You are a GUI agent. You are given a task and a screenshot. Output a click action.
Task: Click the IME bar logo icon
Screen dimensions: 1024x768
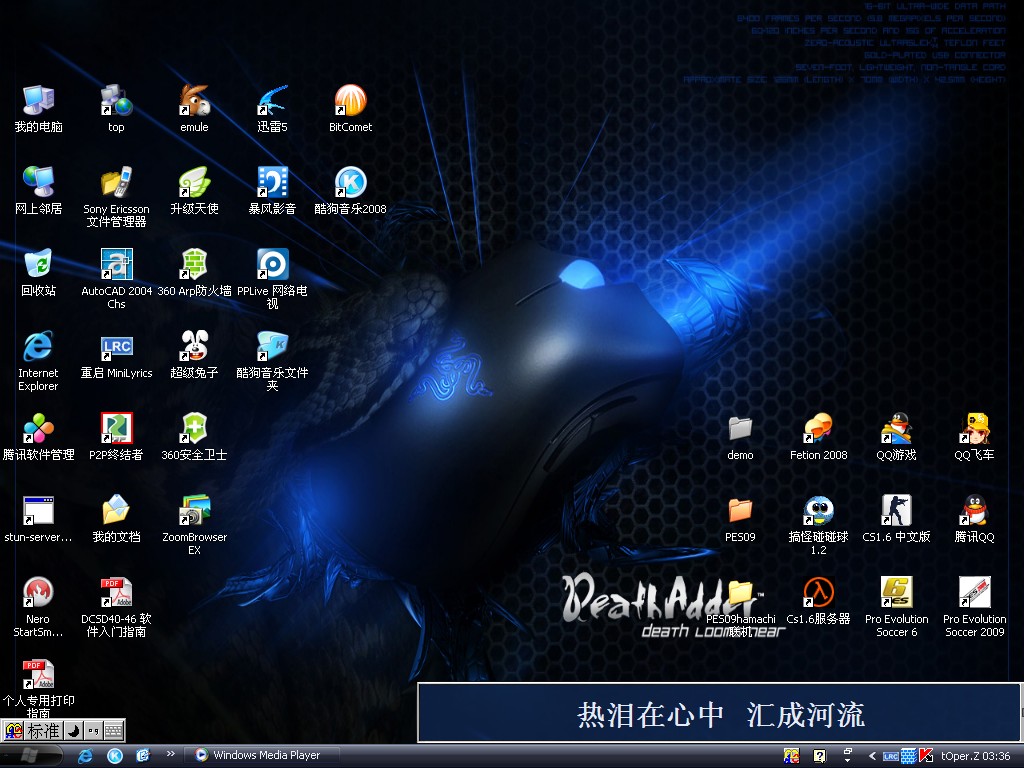pos(13,730)
